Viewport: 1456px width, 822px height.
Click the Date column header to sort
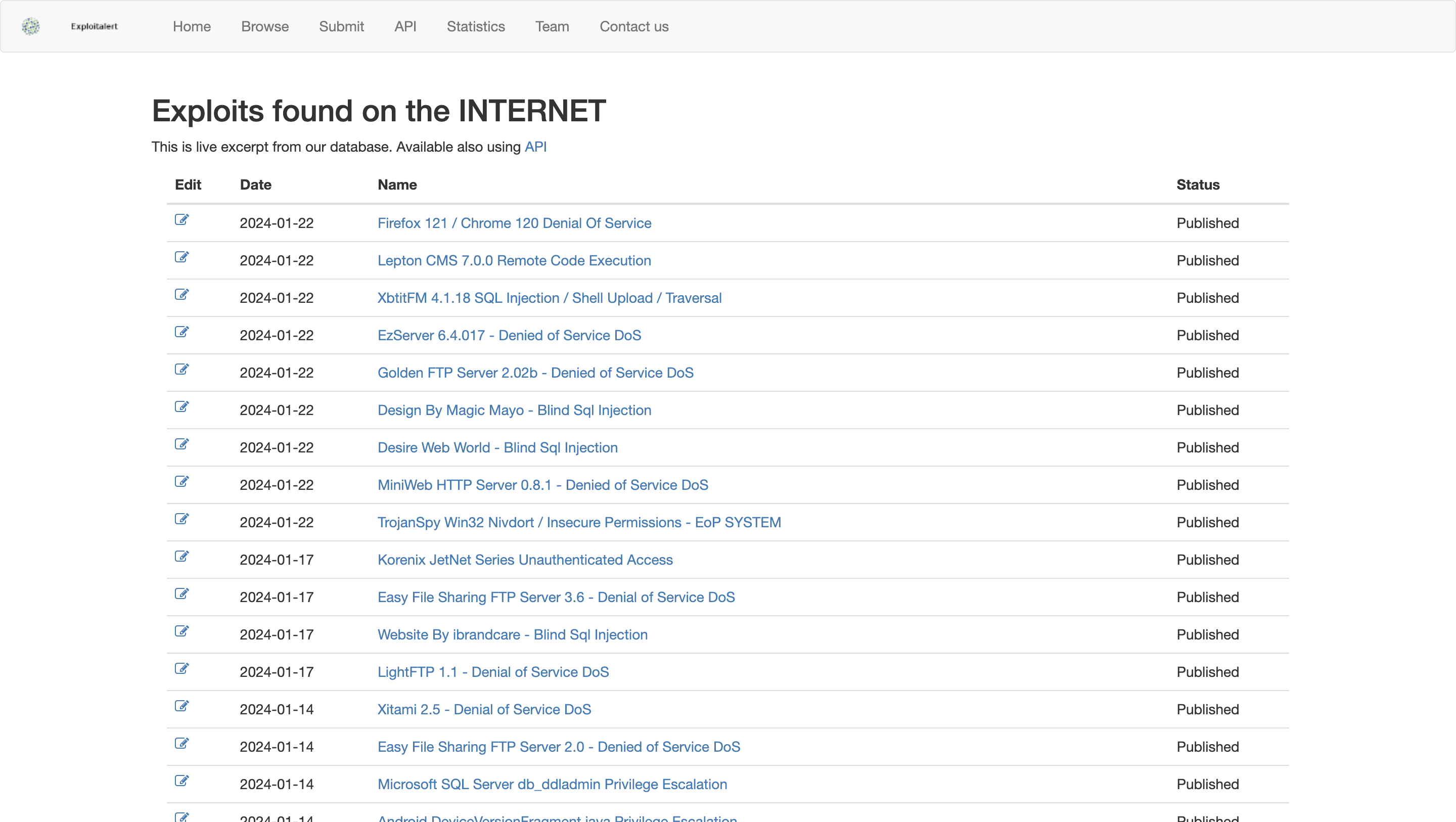(x=255, y=184)
